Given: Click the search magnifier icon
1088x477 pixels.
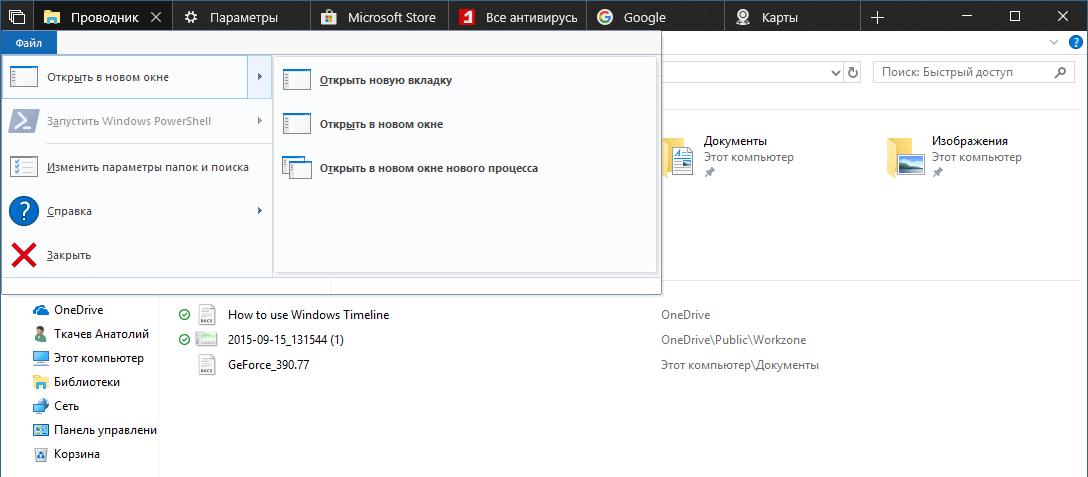Looking at the screenshot, I should coord(1060,72).
